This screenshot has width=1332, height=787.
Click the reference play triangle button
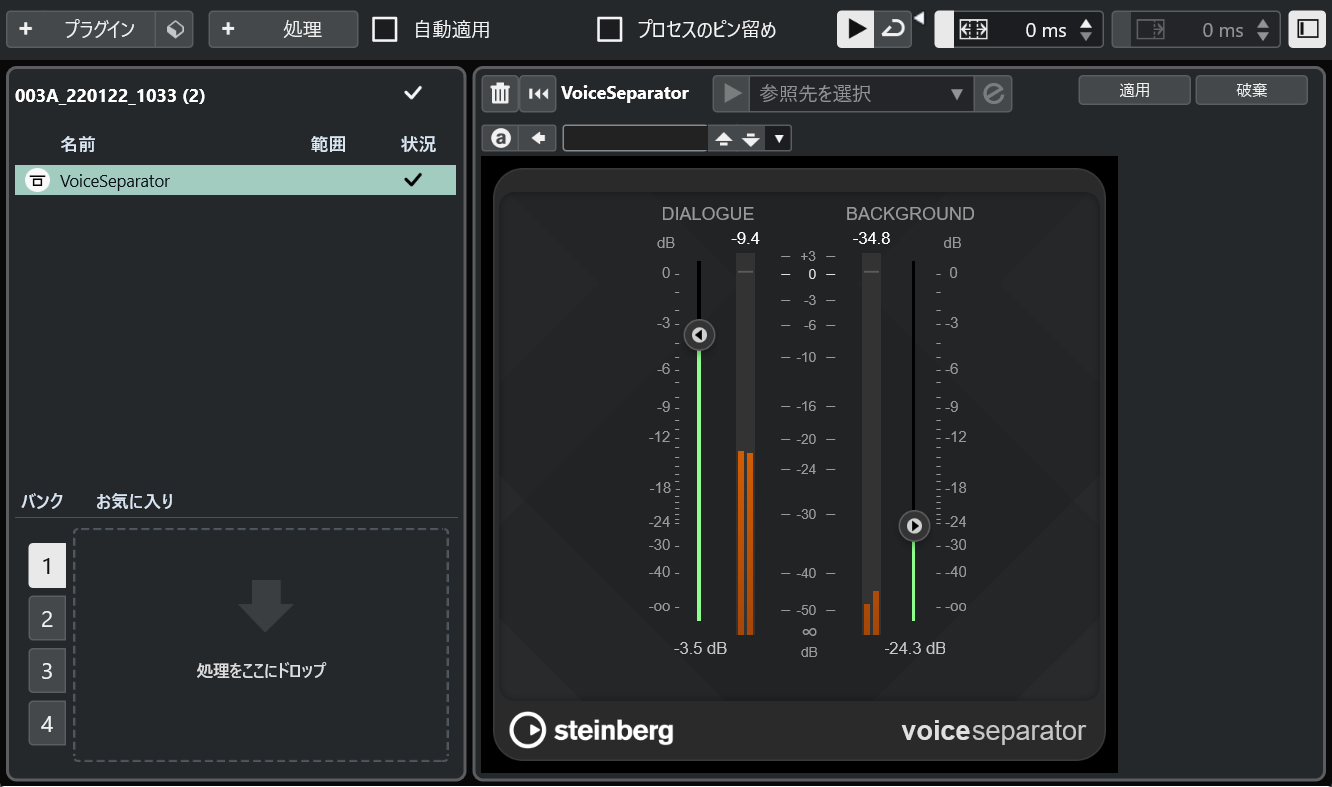[x=732, y=93]
